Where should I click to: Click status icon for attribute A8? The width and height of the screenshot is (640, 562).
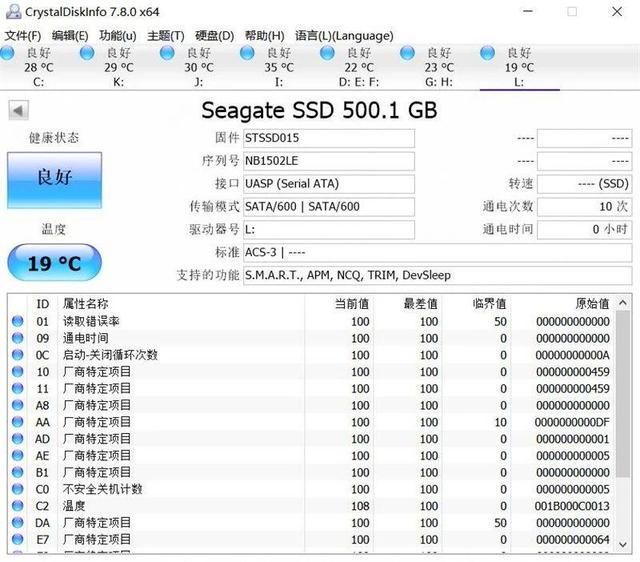[x=18, y=405]
